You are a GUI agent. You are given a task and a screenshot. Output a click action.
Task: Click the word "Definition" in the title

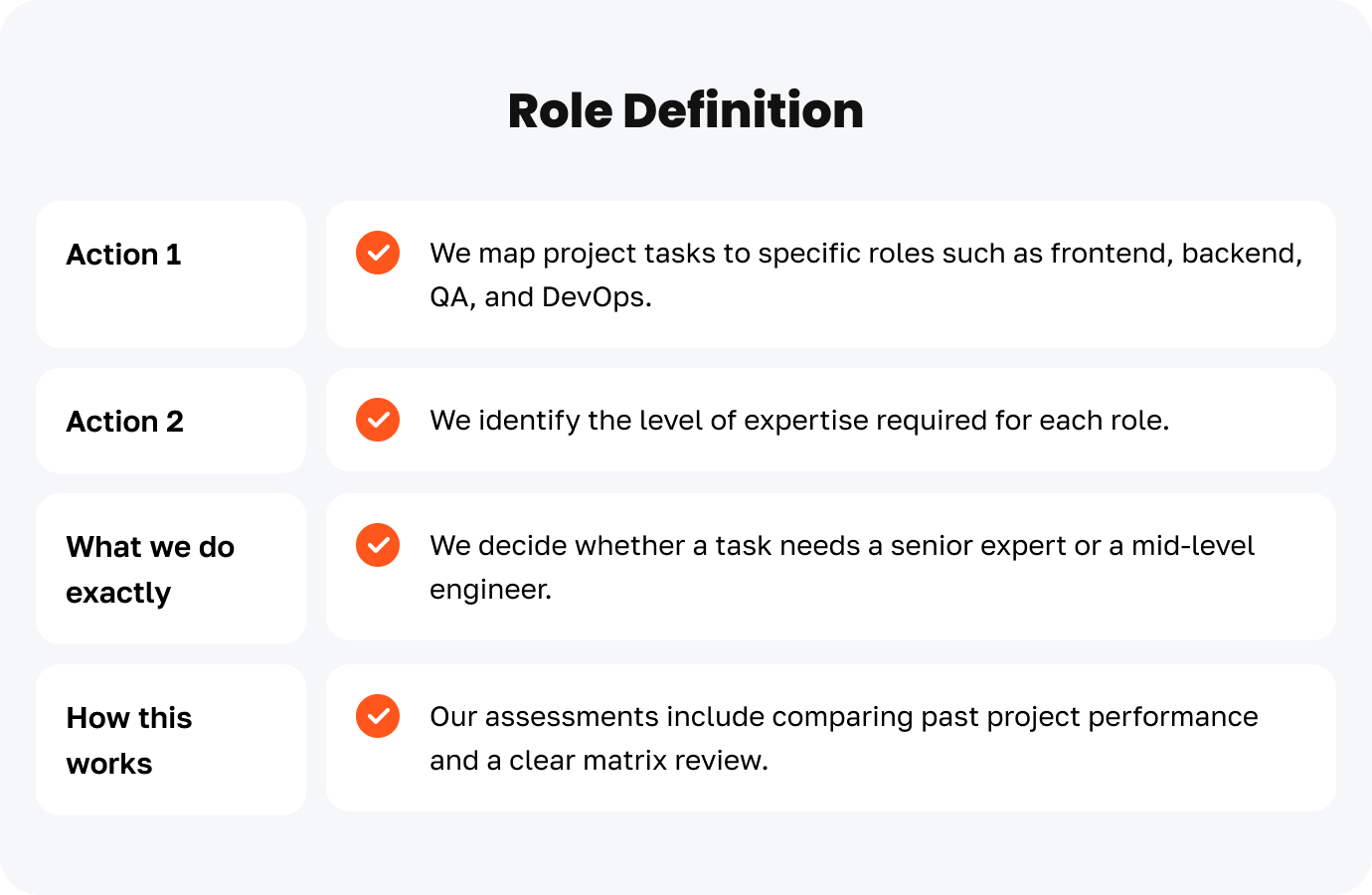coord(743,110)
